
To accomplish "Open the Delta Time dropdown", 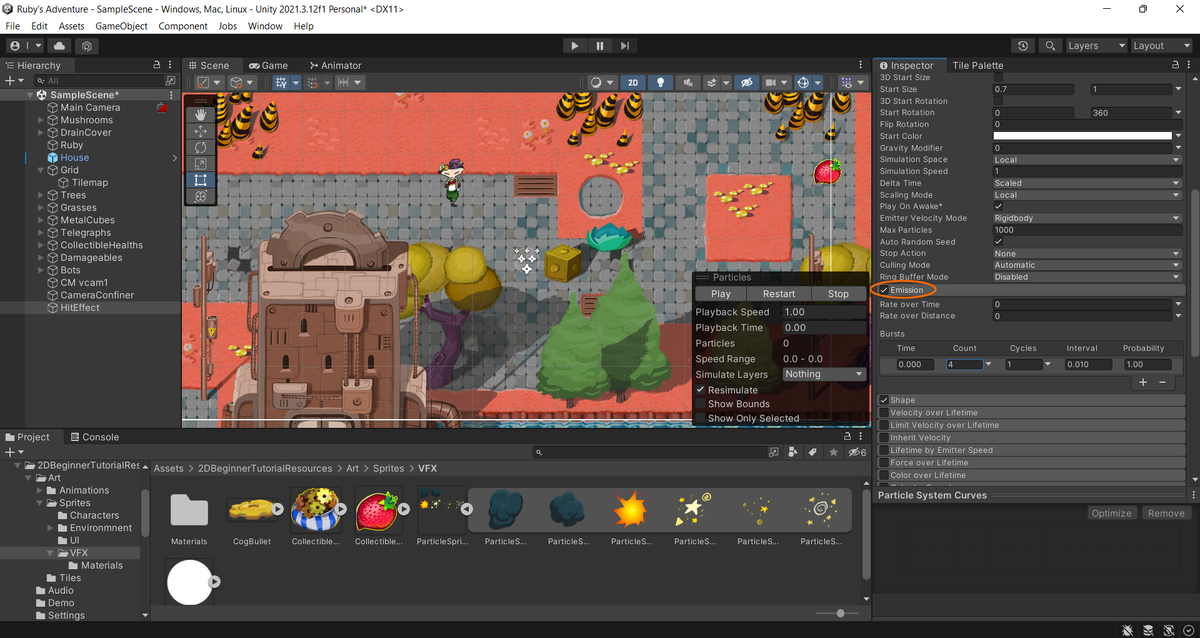I will [x=1087, y=183].
